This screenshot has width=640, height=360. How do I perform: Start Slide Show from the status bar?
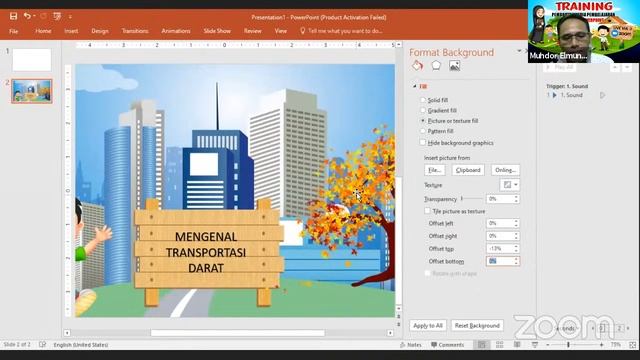click(x=535, y=345)
